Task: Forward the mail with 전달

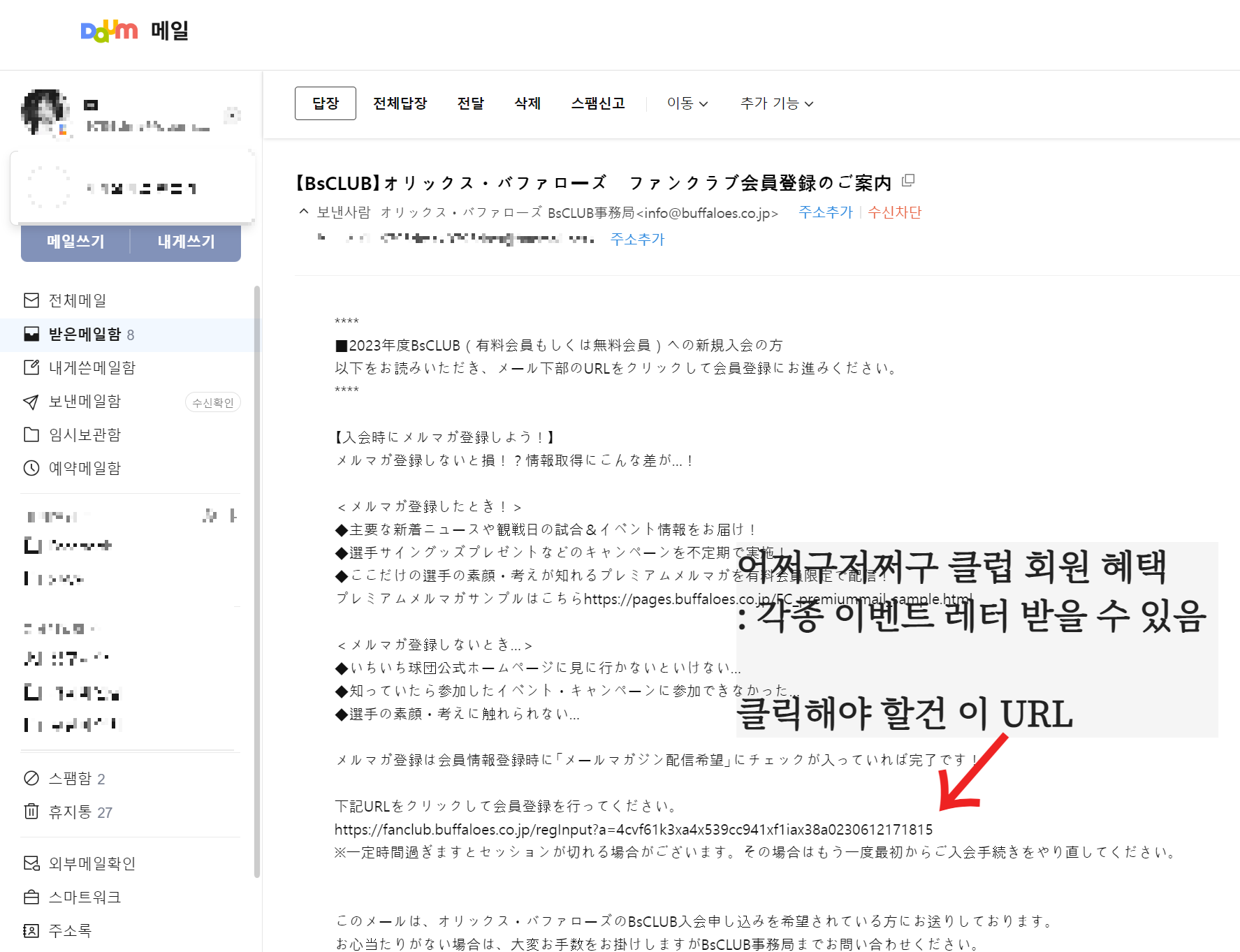Action: [471, 103]
